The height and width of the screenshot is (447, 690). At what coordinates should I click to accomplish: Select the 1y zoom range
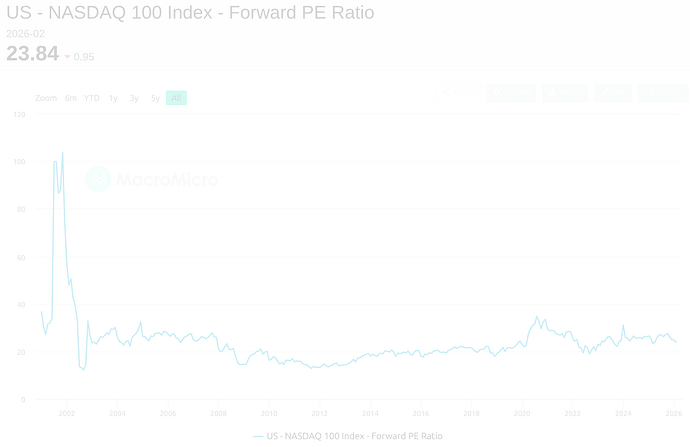pyautogui.click(x=113, y=98)
